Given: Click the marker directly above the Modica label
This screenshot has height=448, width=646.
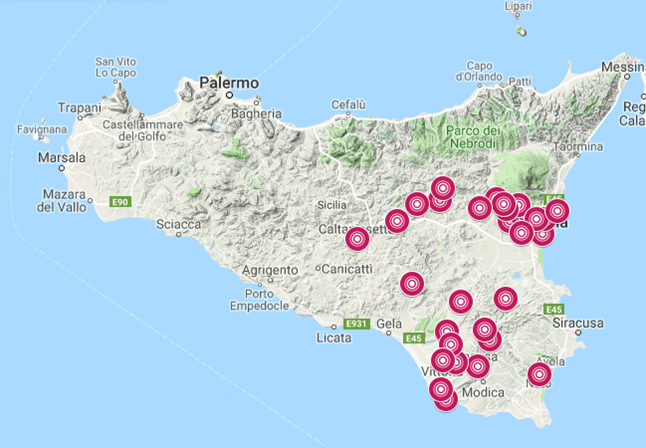Looking at the screenshot, I should (478, 367).
